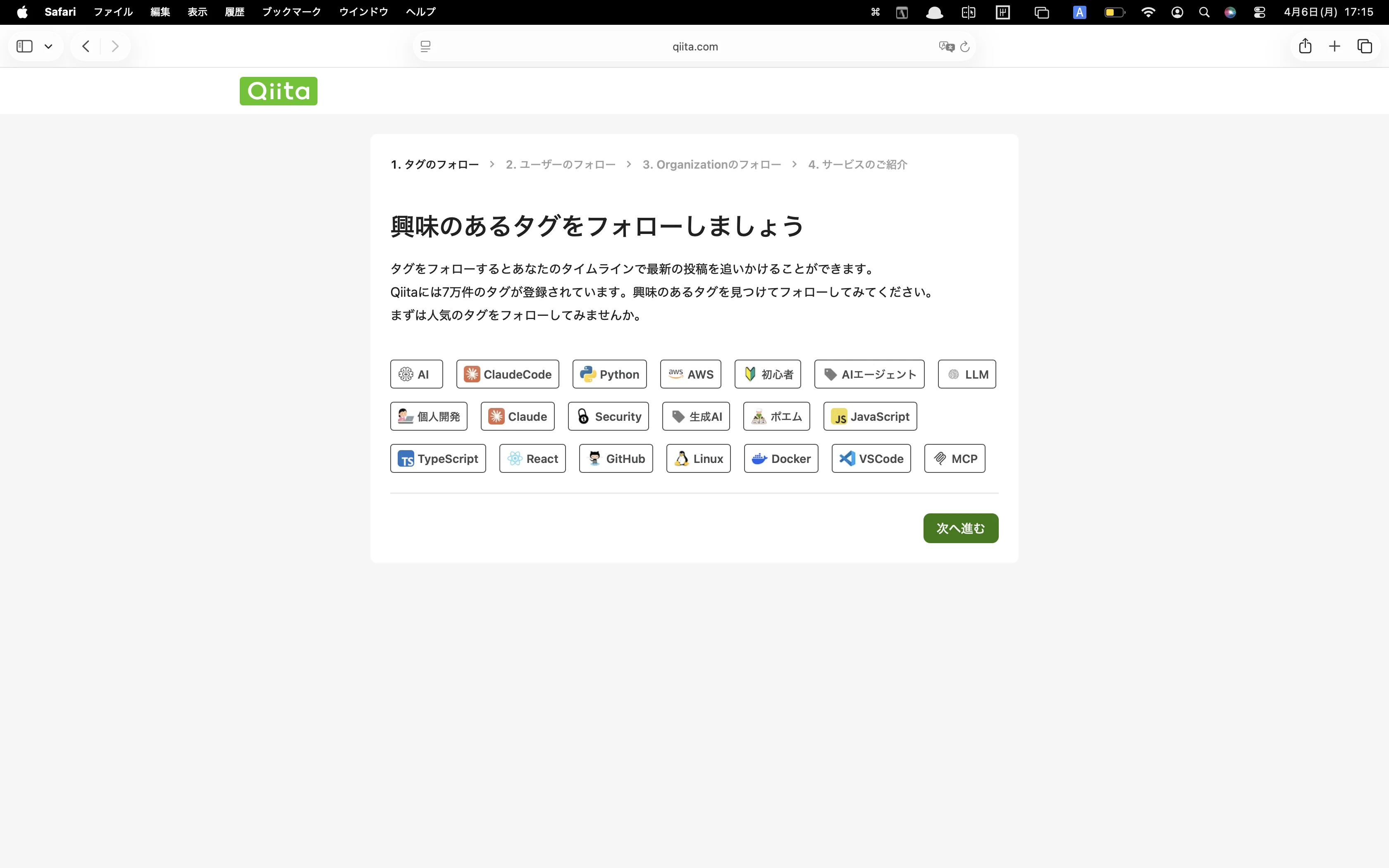Select the TypeScript tag button
This screenshot has height=868, width=1389.
438,459
